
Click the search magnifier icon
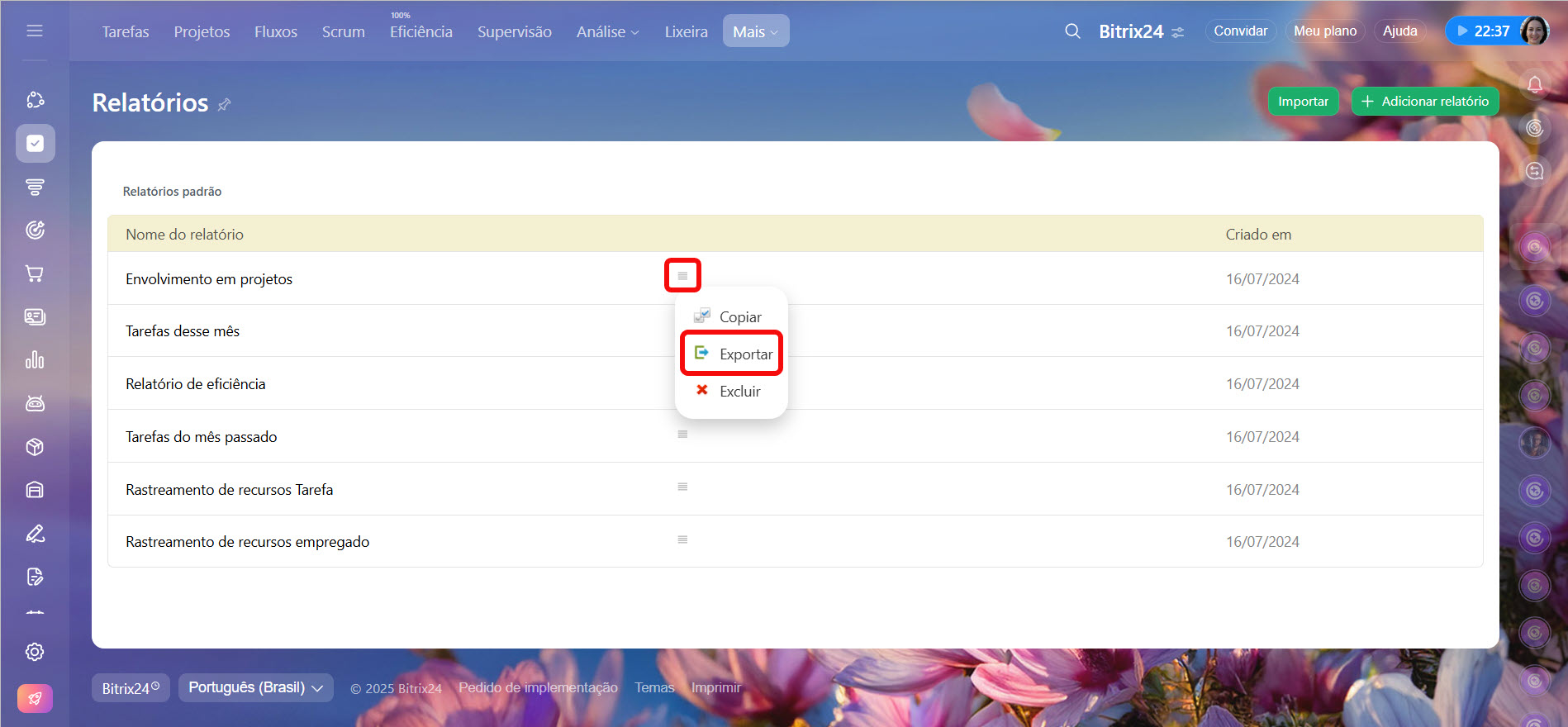[1072, 31]
